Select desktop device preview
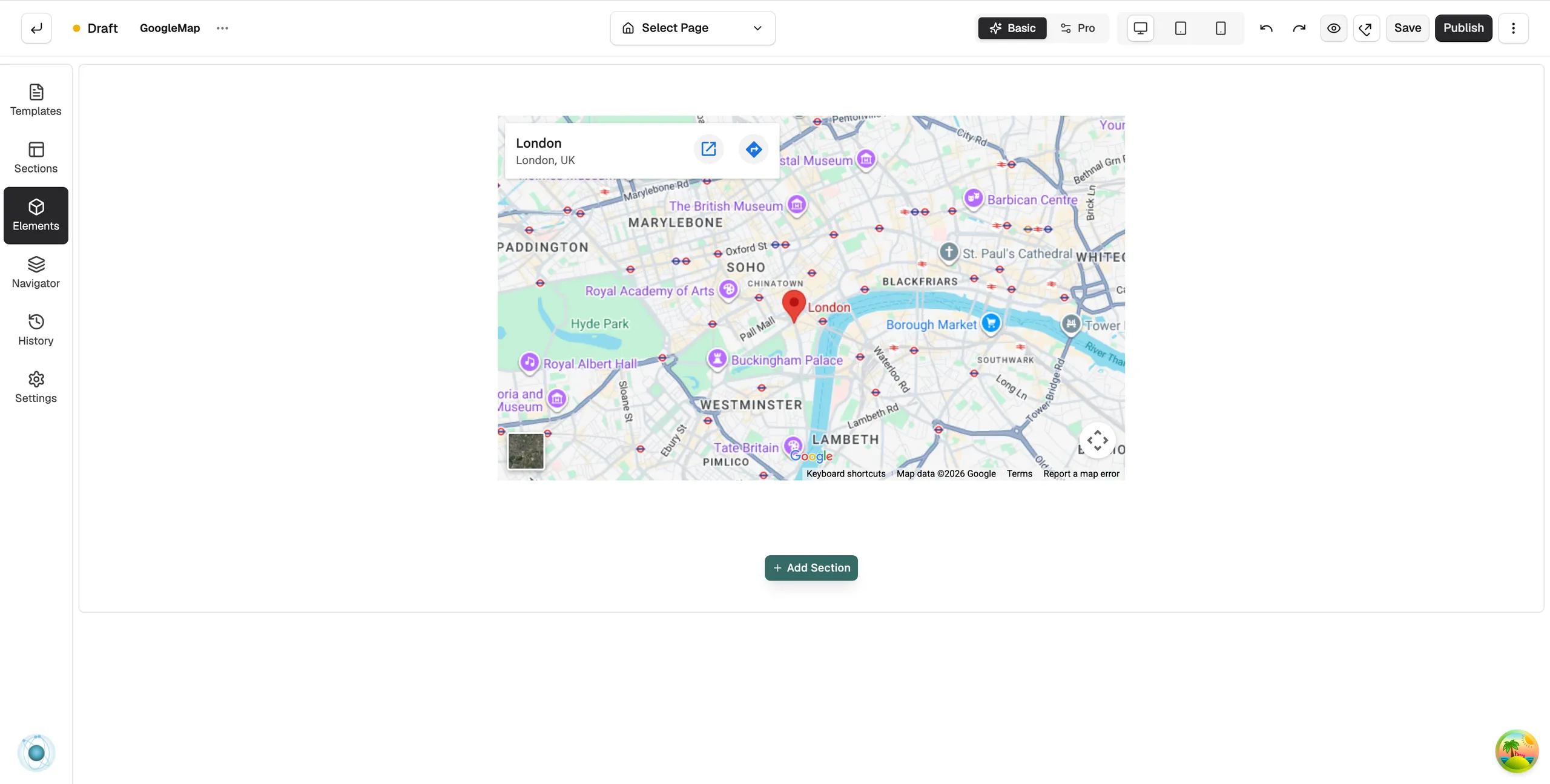Viewport: 1550px width, 784px height. (1141, 28)
